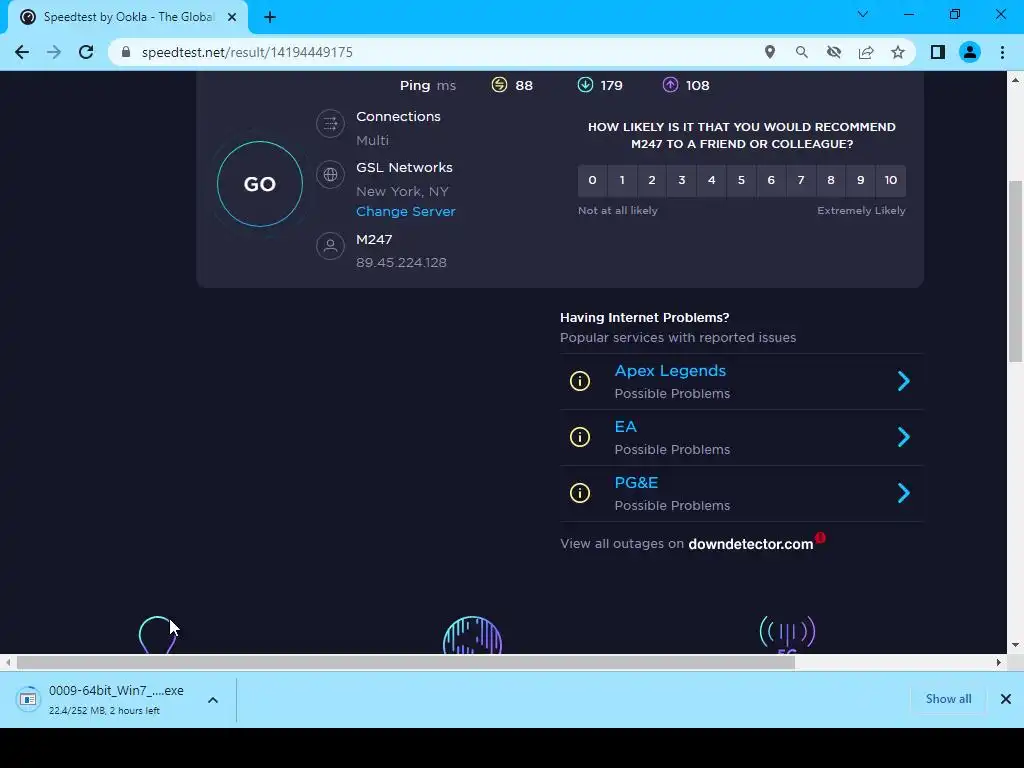Expand the PG&E row chevron
This screenshot has height=768, width=1024.
coord(904,493)
